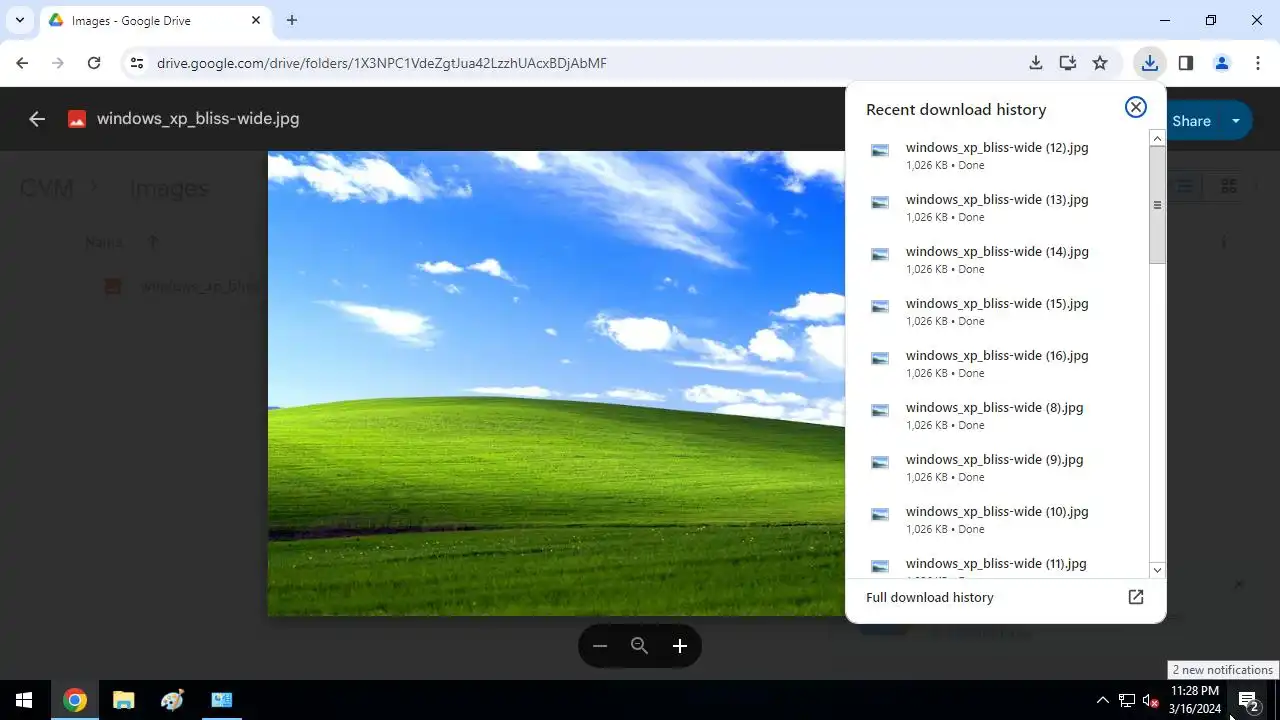The image size is (1280, 720).
Task: Click the install app icon in address bar
Action: 1068,63
